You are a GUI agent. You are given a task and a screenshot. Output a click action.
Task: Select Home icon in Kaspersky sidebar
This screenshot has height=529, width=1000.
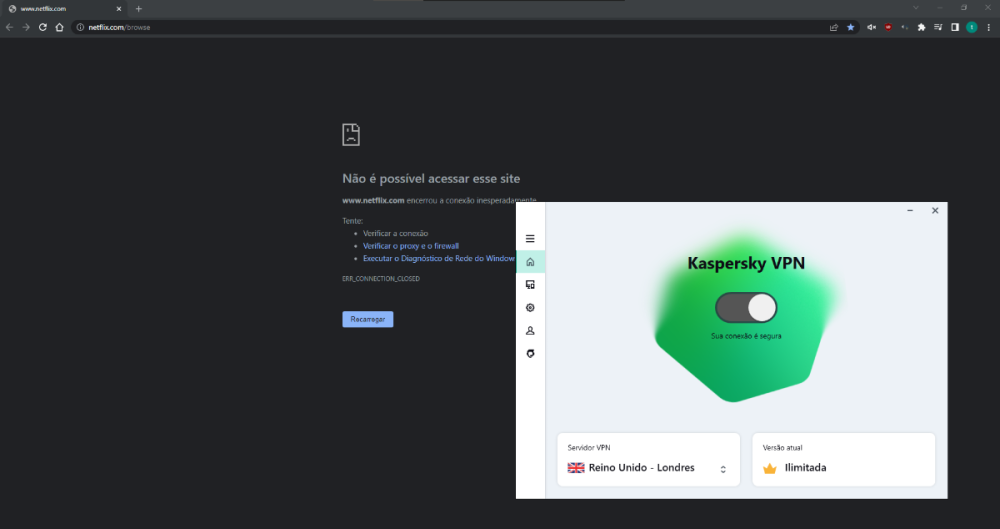(530, 262)
